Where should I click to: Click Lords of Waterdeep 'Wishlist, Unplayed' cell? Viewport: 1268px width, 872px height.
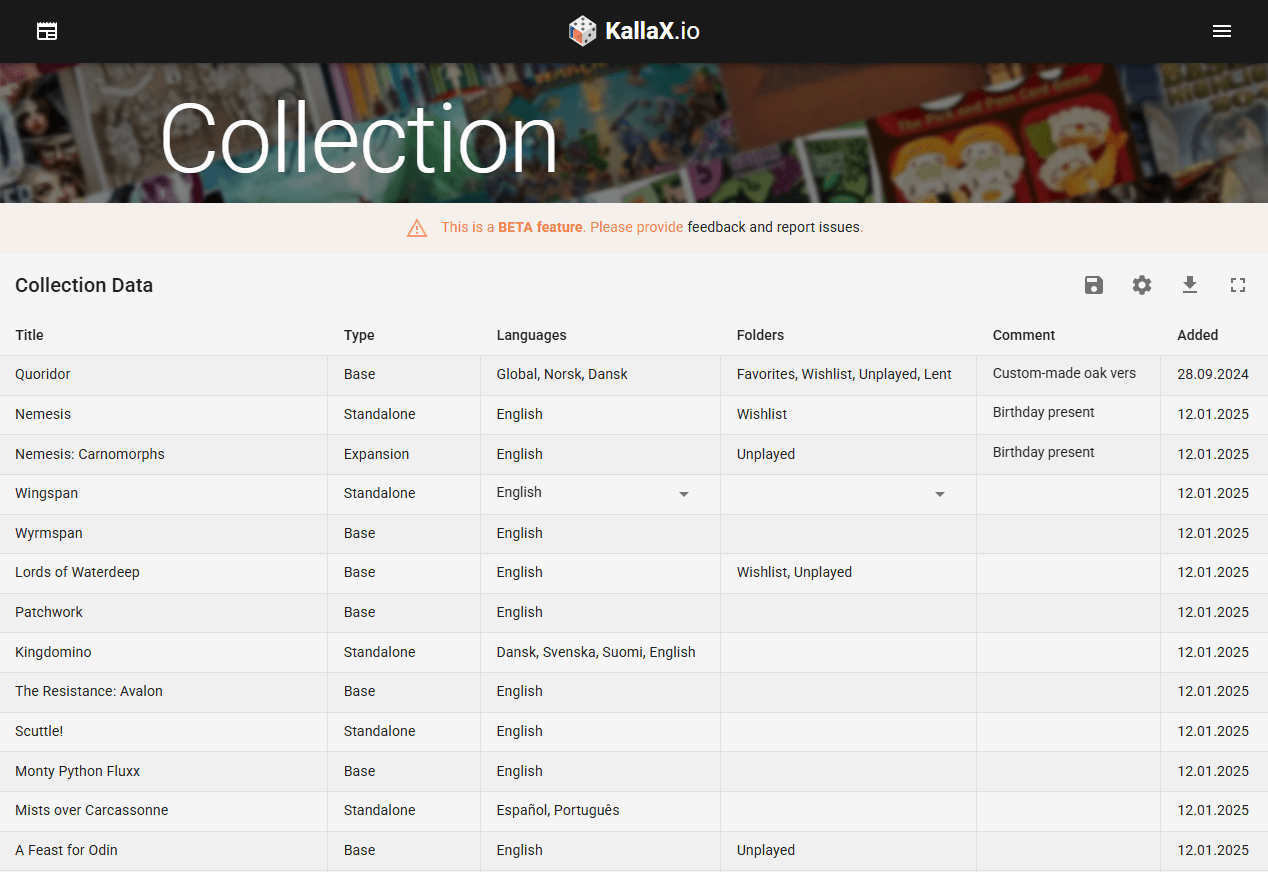coord(848,573)
